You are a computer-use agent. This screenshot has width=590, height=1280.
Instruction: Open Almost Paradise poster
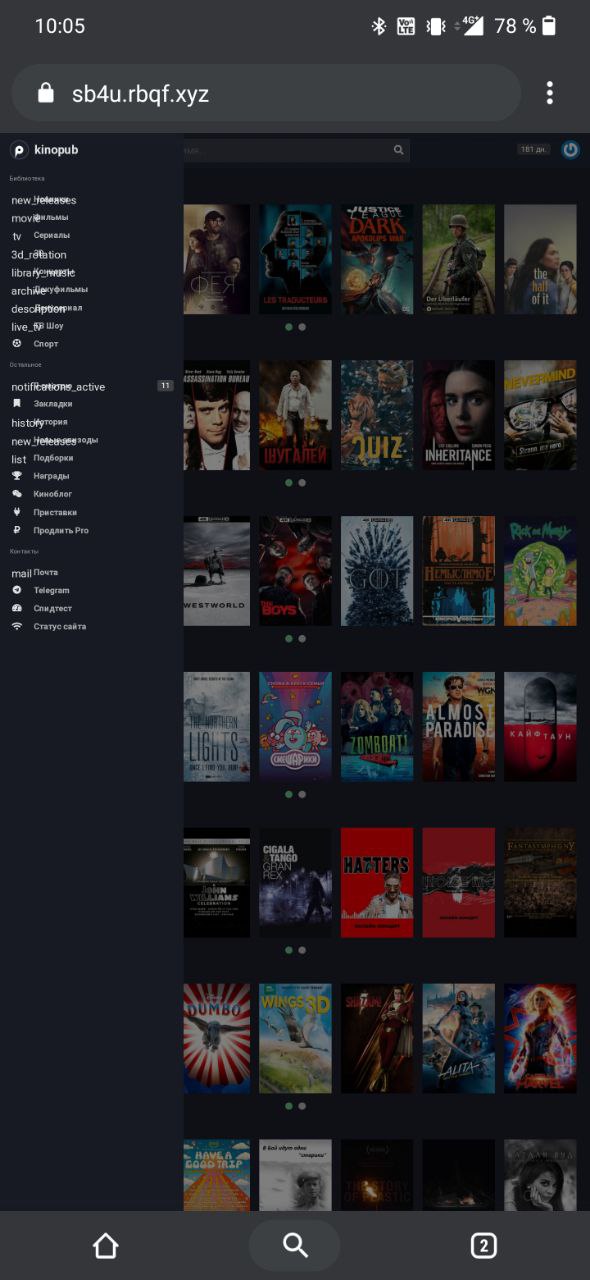tap(458, 727)
